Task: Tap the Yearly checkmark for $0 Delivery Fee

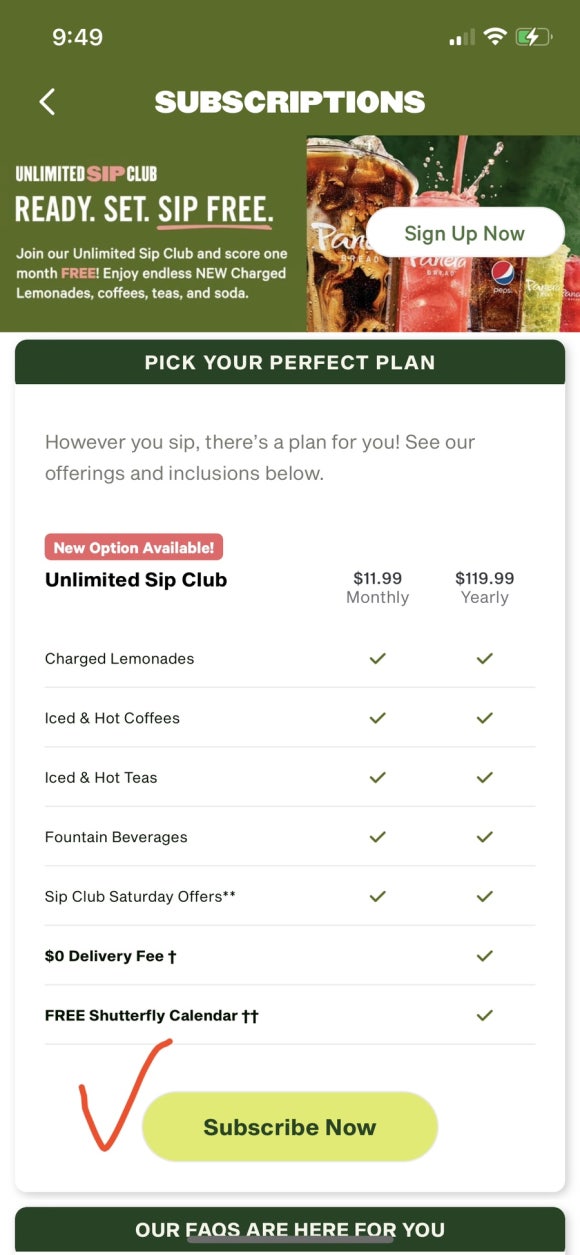Action: click(485, 956)
